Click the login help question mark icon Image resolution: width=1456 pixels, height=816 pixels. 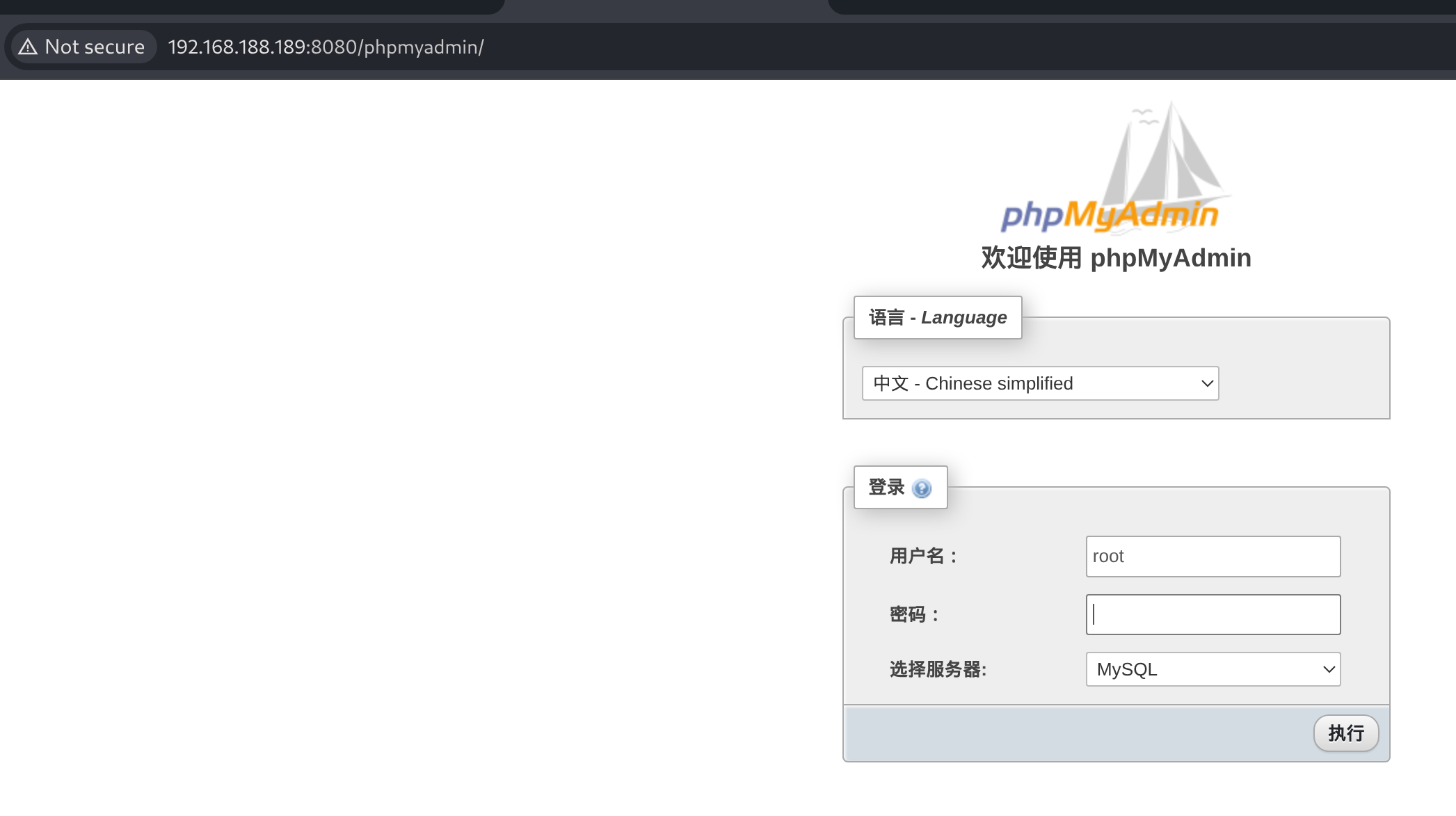(921, 488)
